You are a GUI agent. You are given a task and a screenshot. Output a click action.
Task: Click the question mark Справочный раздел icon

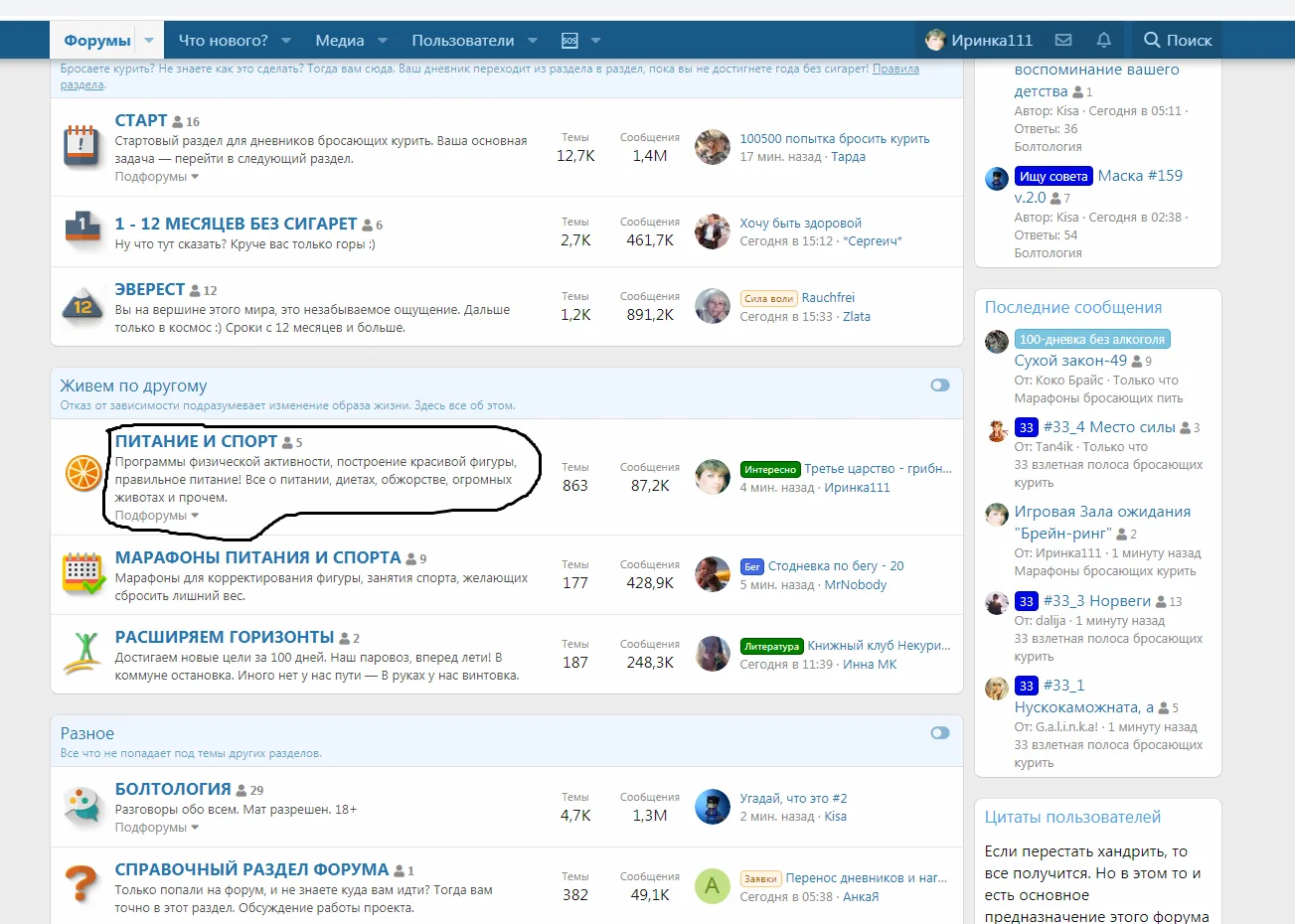click(x=82, y=885)
